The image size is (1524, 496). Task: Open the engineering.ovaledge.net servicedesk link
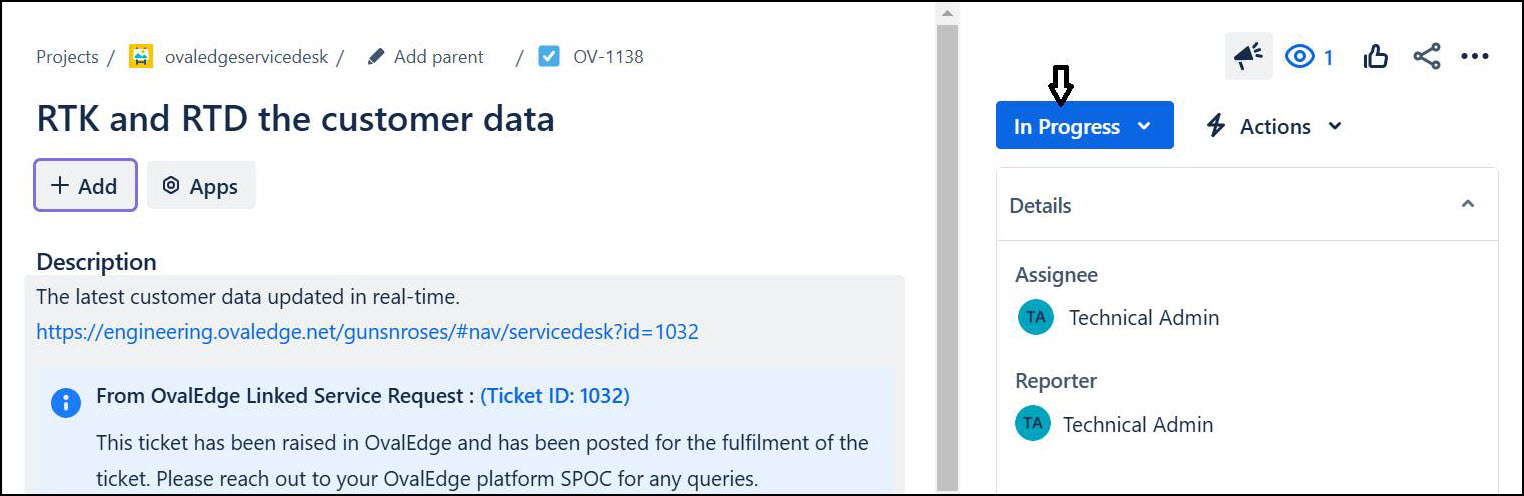click(x=367, y=331)
